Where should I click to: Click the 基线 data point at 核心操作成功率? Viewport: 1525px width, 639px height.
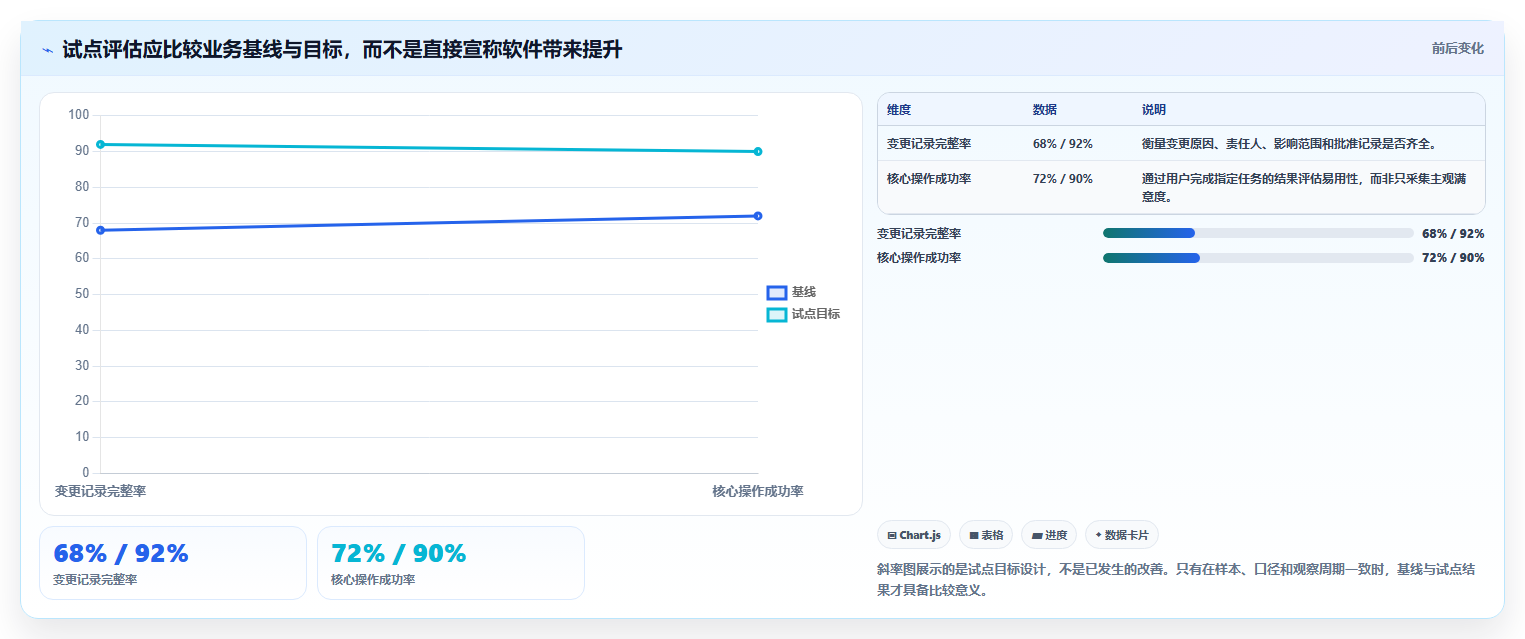tap(758, 216)
